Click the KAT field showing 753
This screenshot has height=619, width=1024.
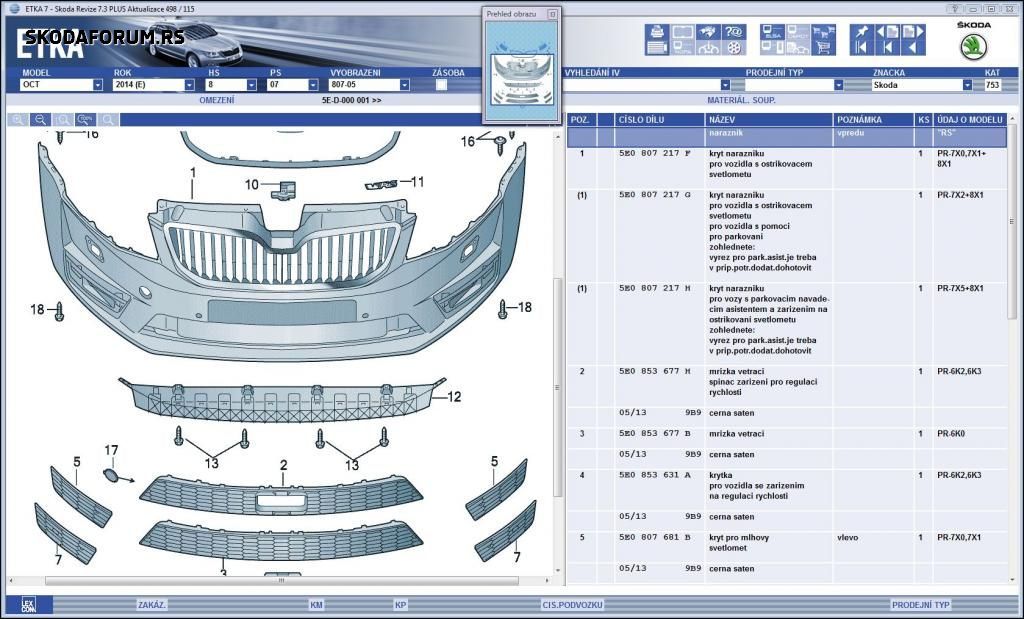click(x=993, y=85)
